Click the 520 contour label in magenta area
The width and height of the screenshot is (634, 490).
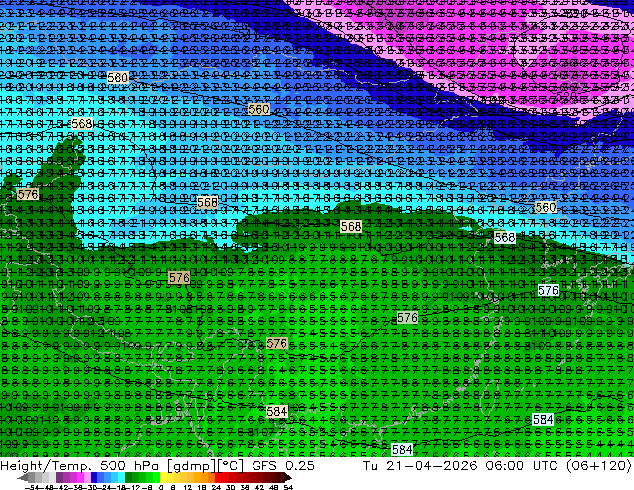point(566,96)
